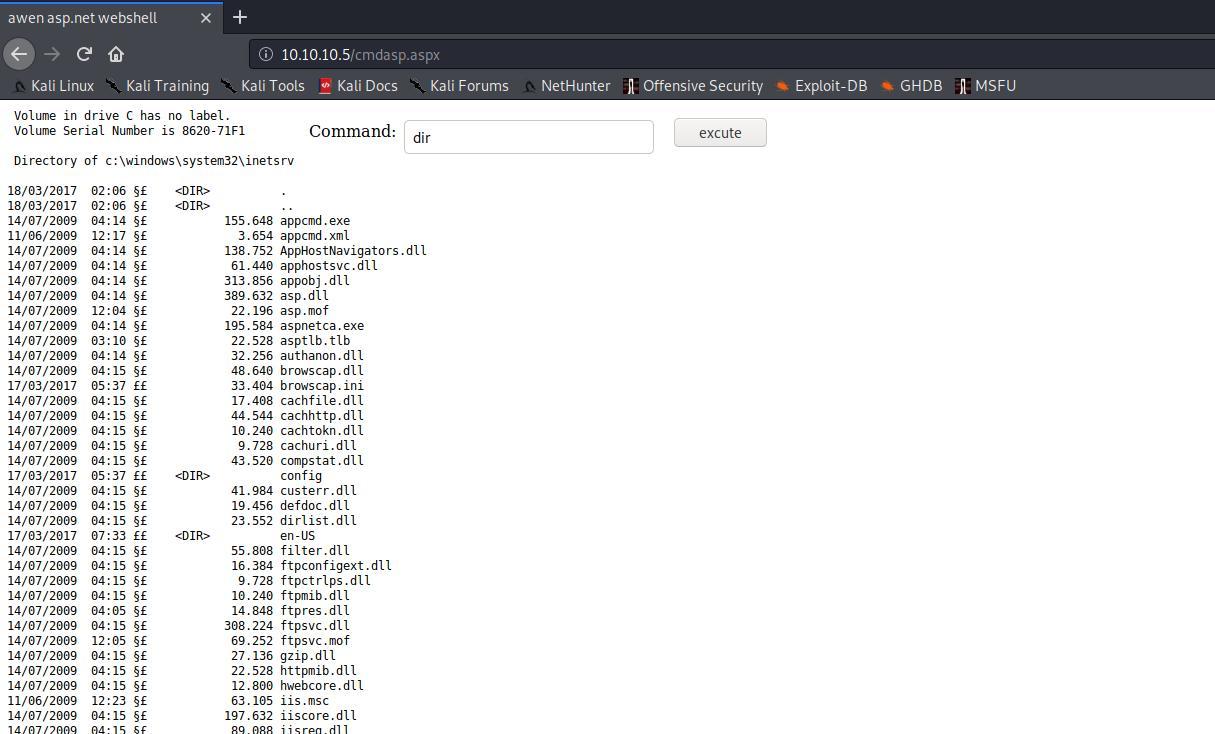
Task: Click aspnetca.exe file name
Action: click(322, 326)
